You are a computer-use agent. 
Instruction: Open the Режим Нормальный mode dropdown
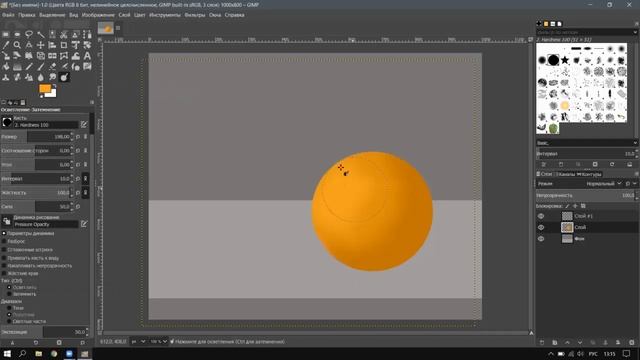click(603, 184)
